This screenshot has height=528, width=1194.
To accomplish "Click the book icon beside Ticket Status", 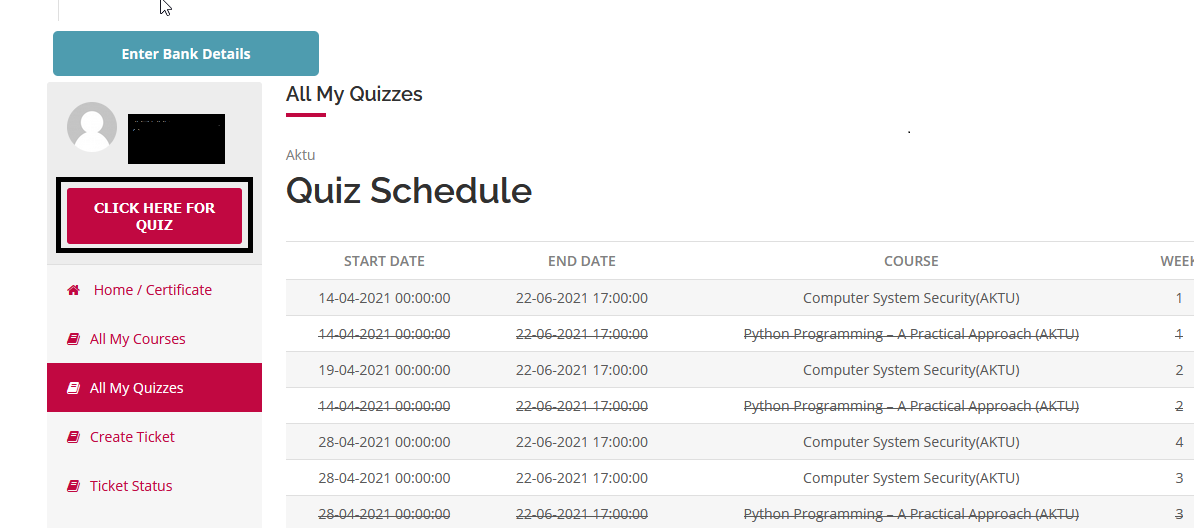I will [x=73, y=485].
